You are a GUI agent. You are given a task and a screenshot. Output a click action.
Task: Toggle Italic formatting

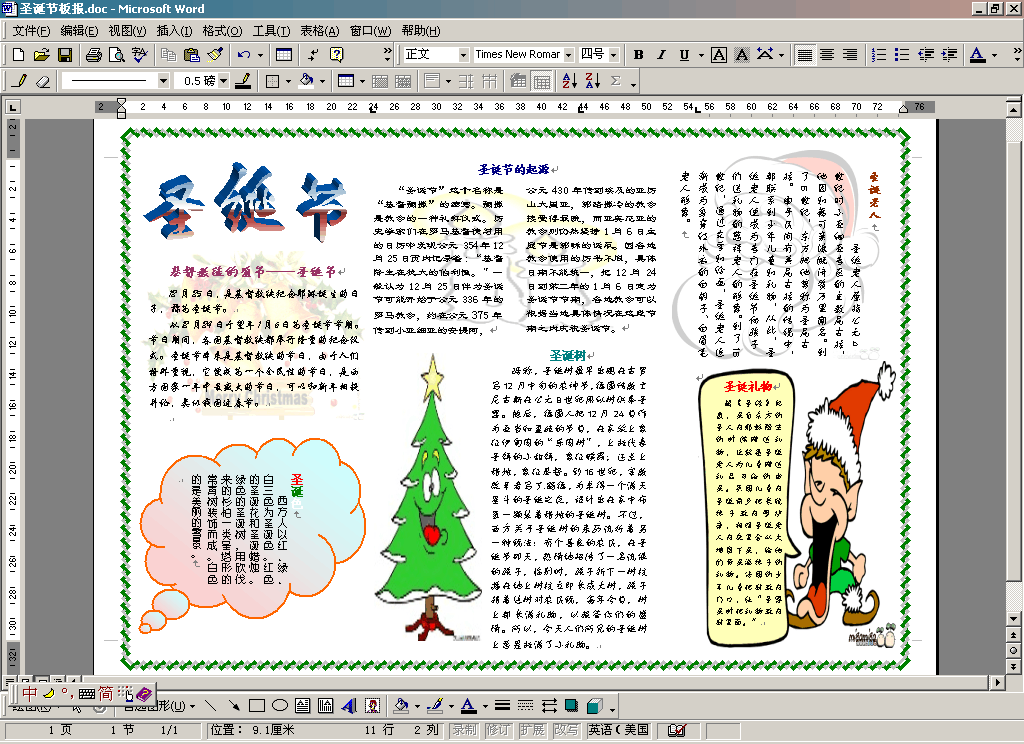pyautogui.click(x=661, y=54)
